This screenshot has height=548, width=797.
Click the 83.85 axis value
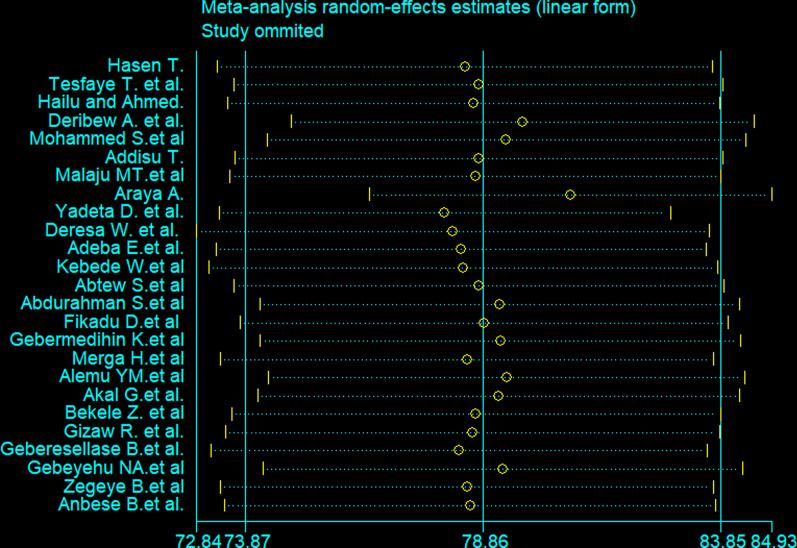click(722, 540)
